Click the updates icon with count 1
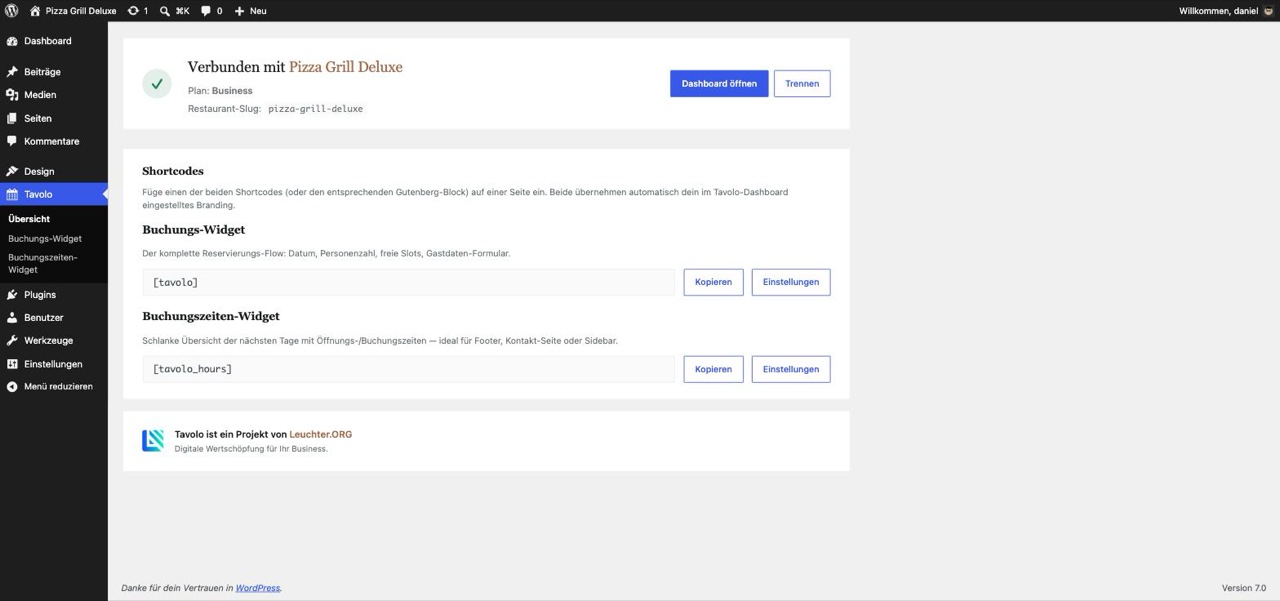The height and width of the screenshot is (601, 1280). 133,11
